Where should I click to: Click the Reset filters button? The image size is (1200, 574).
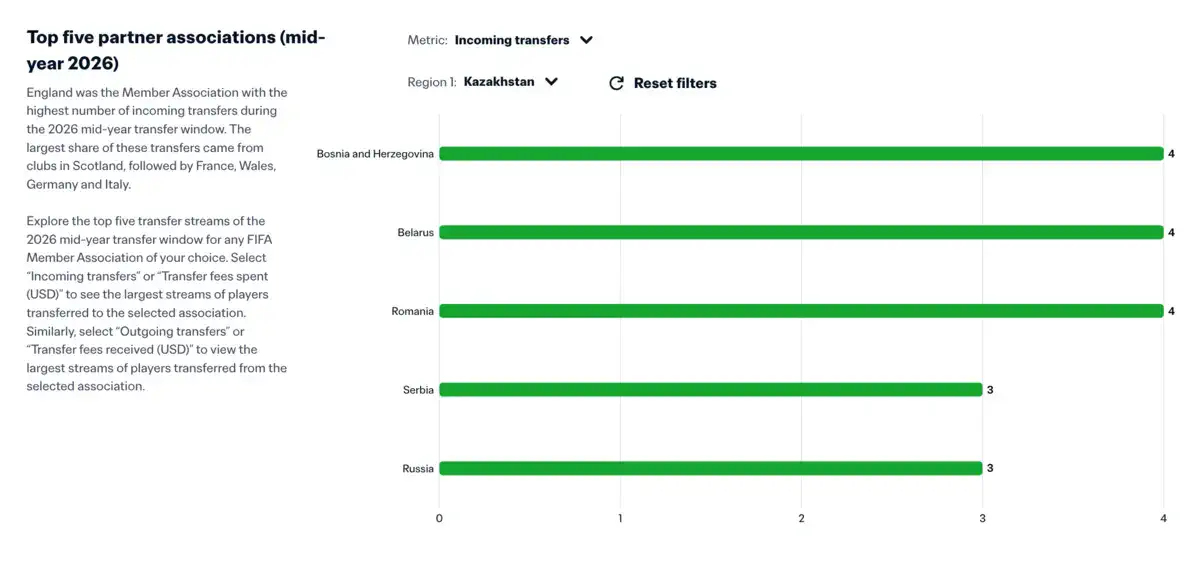click(x=662, y=83)
